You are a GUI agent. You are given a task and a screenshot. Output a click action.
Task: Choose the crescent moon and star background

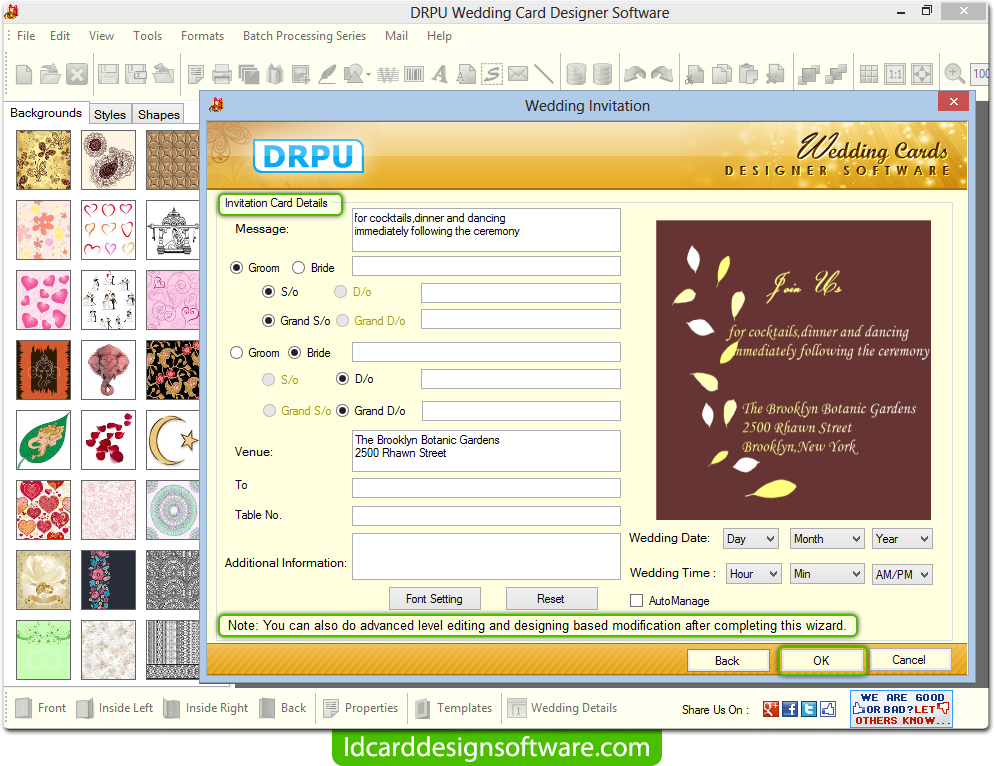click(x=172, y=439)
